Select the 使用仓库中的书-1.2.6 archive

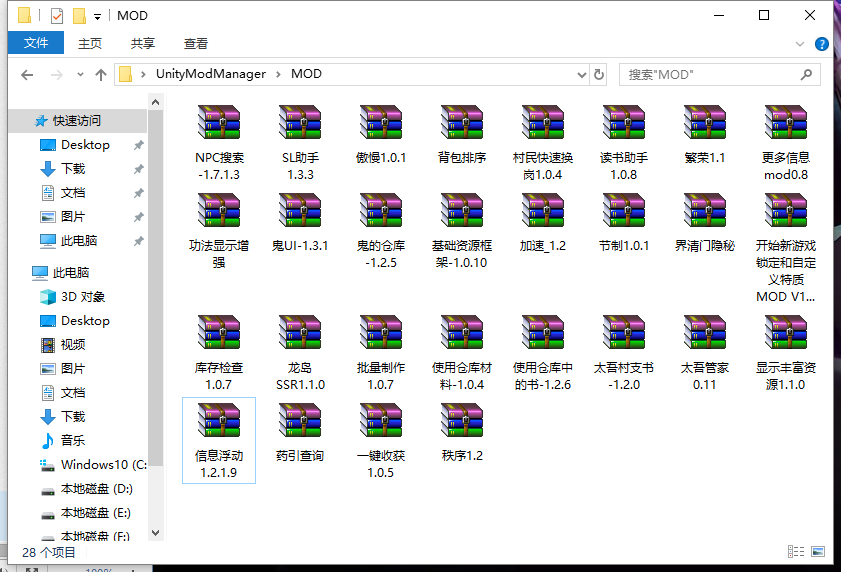point(543,353)
